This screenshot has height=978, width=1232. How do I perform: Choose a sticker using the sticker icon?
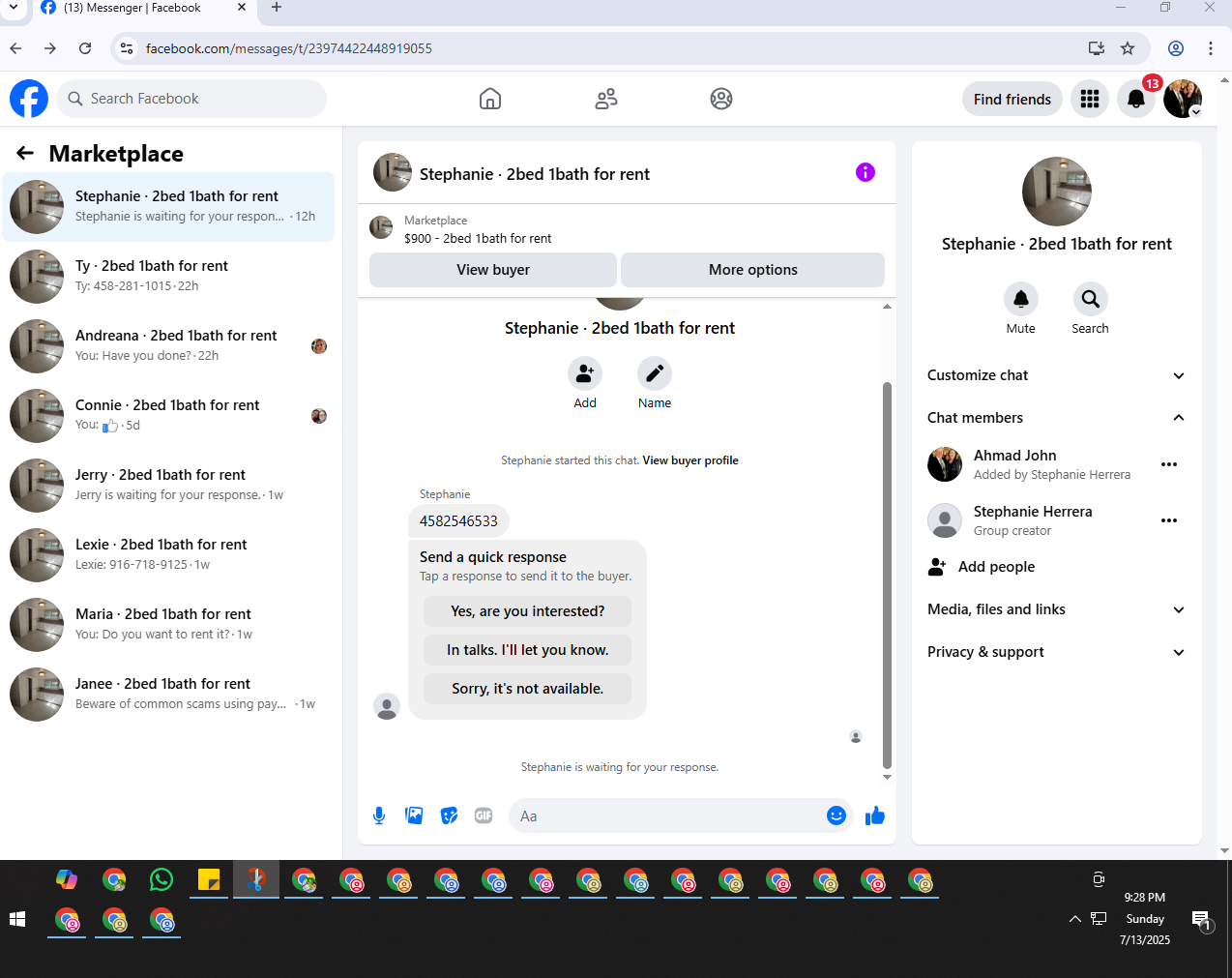point(449,815)
